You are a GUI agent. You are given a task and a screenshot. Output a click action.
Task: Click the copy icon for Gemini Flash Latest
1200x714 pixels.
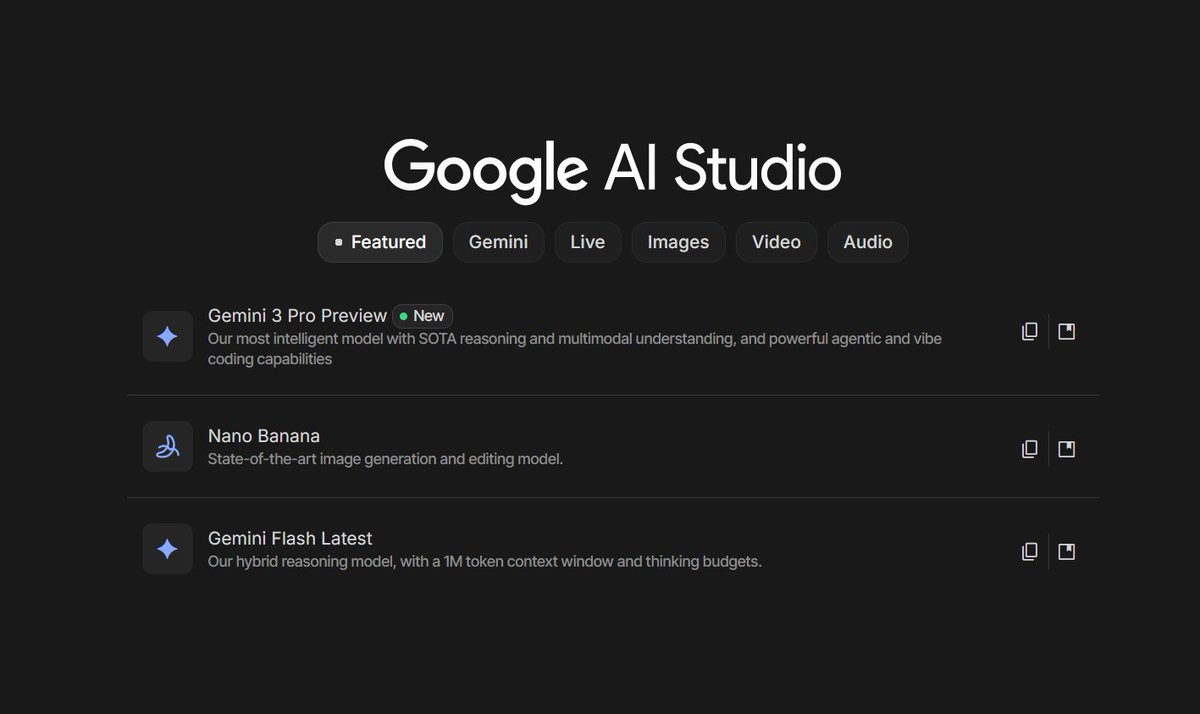click(1029, 551)
